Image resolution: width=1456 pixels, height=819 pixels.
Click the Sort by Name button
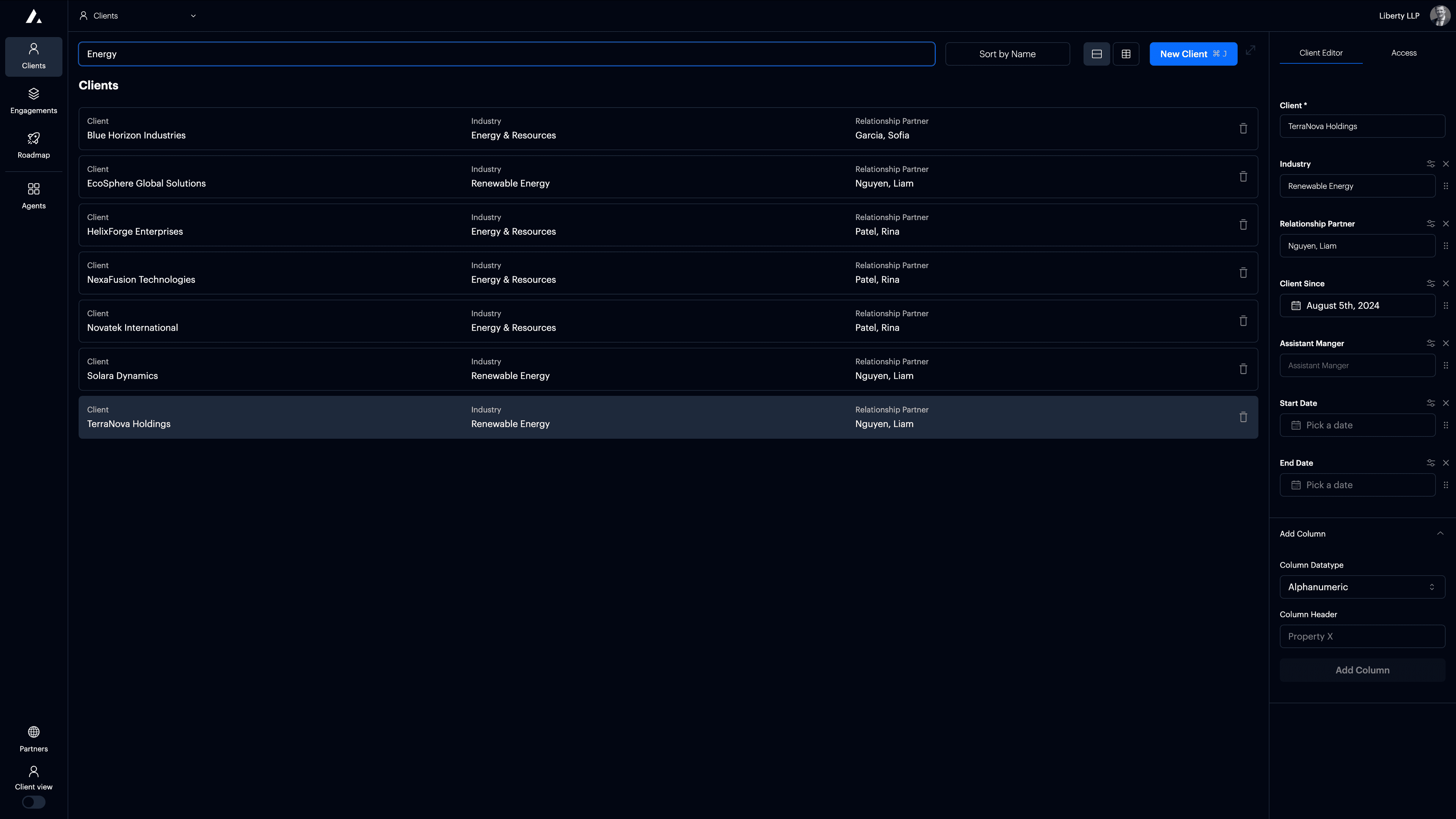click(x=1007, y=54)
